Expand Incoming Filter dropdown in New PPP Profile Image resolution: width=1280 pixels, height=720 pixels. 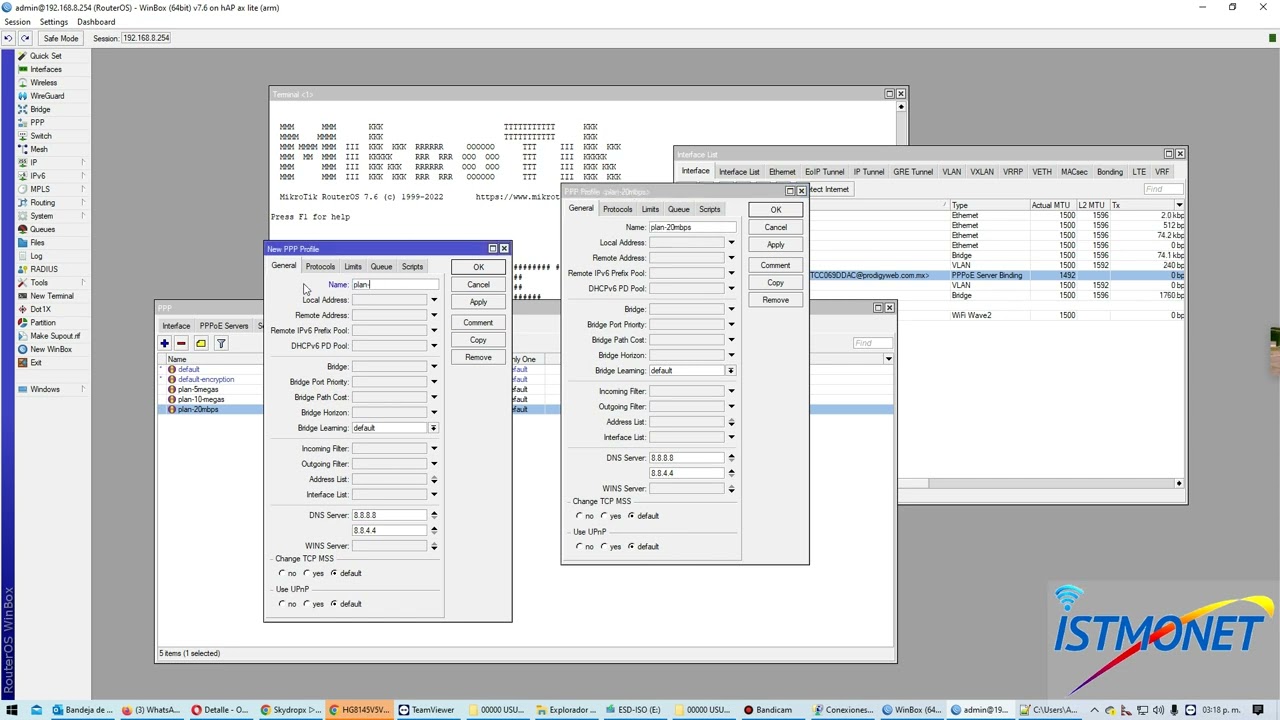click(434, 449)
